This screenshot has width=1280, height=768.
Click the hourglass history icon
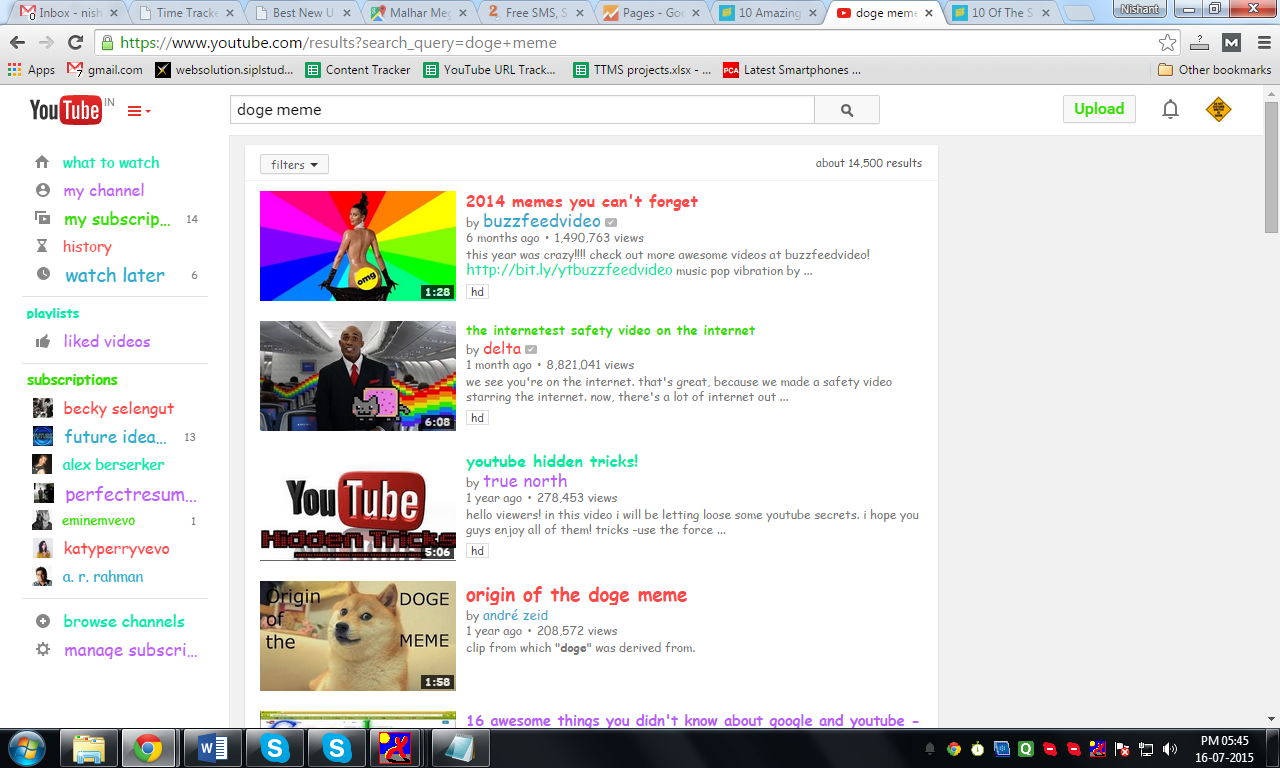point(42,246)
